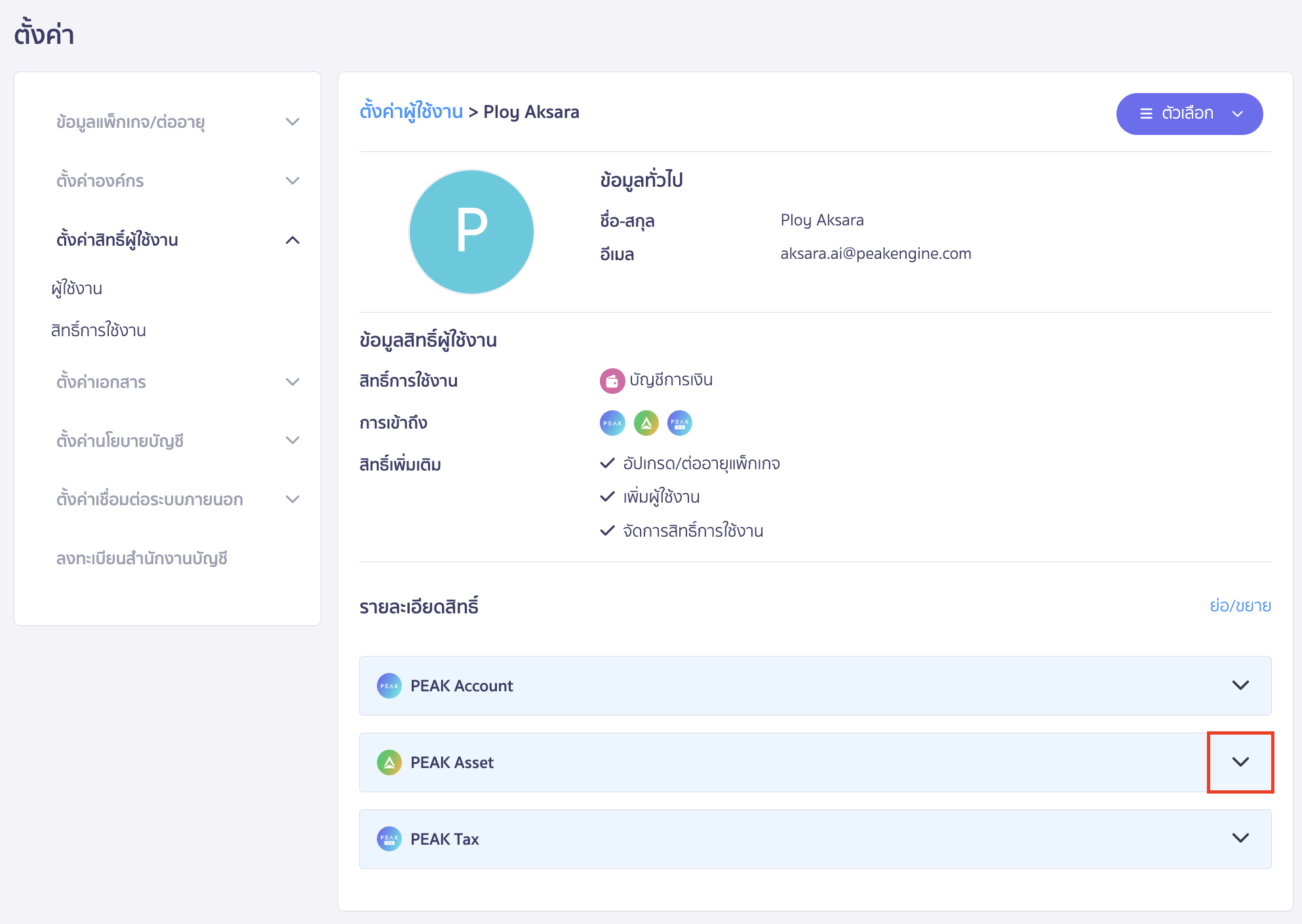This screenshot has width=1302, height=924.
Task: Toggle the เพิ่มผู้ใช้งาน permission checkmark
Action: 606,497
